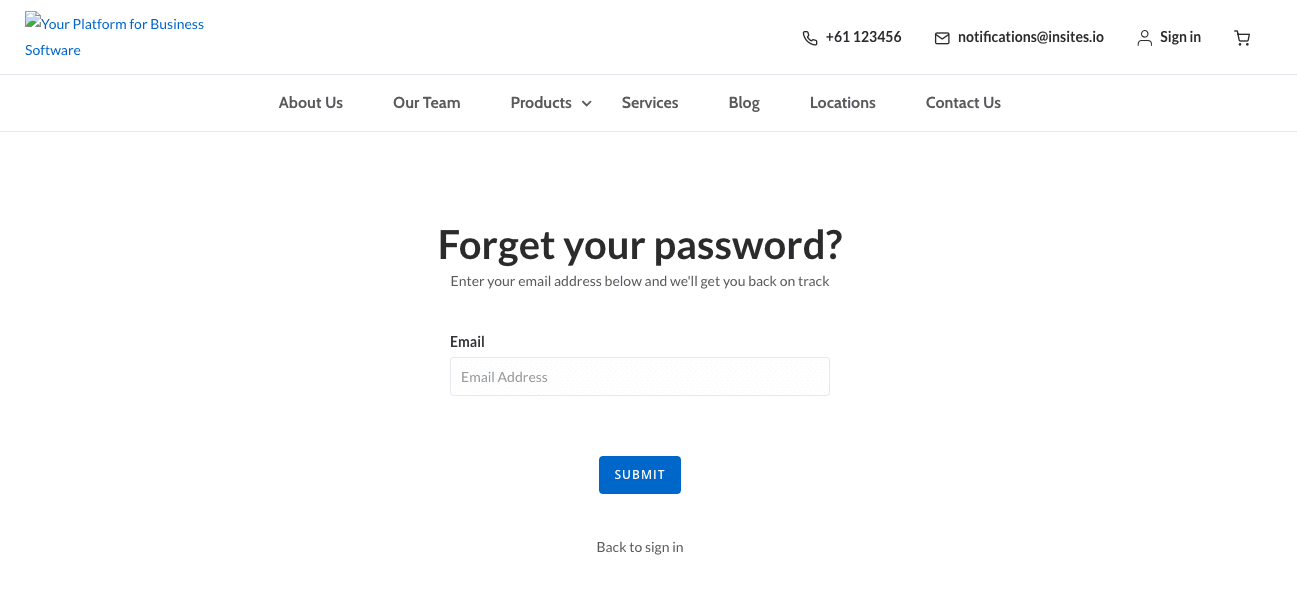Screen dimensions: 1297x591
Task: Select the Locations menu item
Action: click(843, 103)
